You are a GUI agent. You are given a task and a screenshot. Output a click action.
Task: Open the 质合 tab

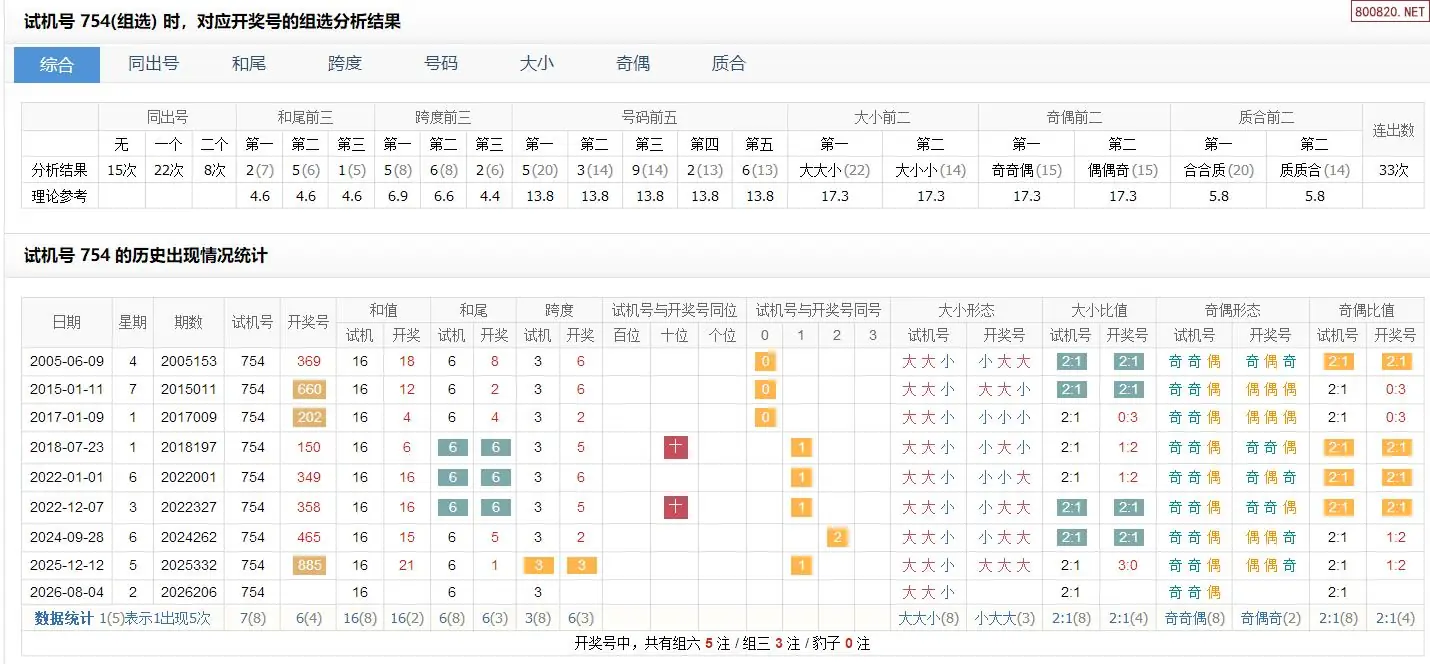pyautogui.click(x=729, y=64)
